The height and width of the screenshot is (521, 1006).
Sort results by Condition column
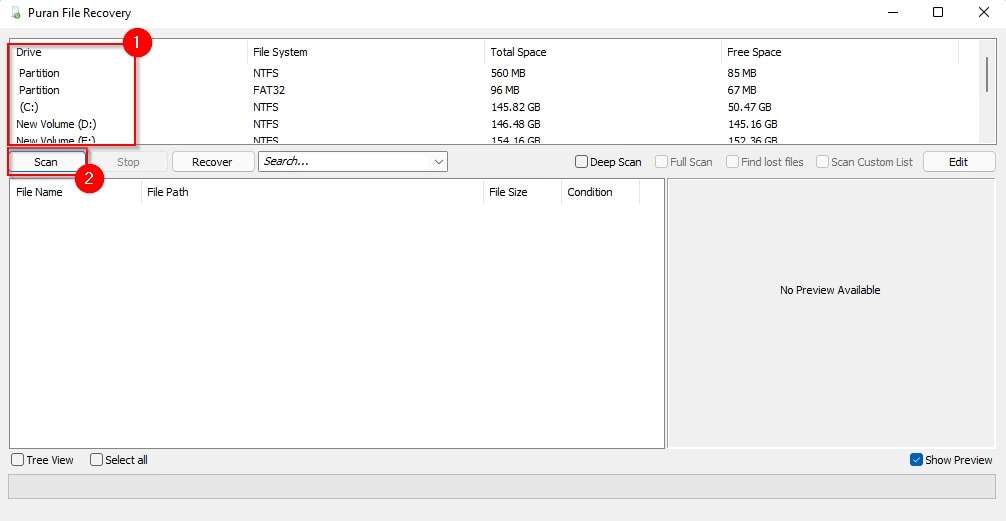601,192
